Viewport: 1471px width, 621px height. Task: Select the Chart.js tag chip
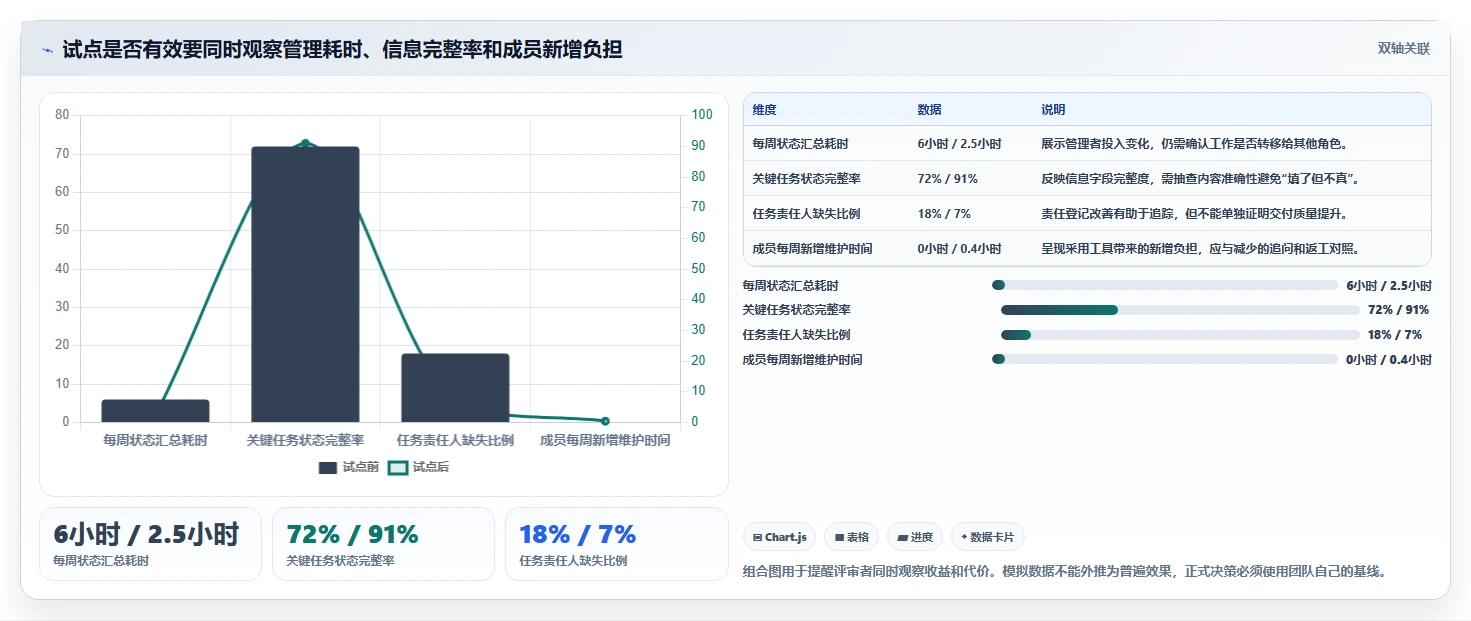click(780, 537)
